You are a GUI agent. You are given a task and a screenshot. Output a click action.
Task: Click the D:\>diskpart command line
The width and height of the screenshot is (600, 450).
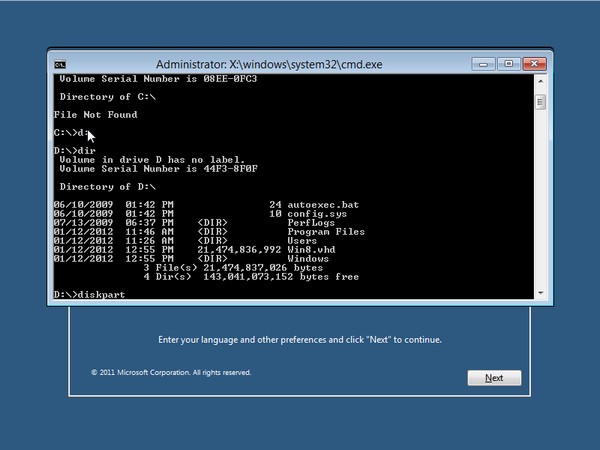(92, 296)
